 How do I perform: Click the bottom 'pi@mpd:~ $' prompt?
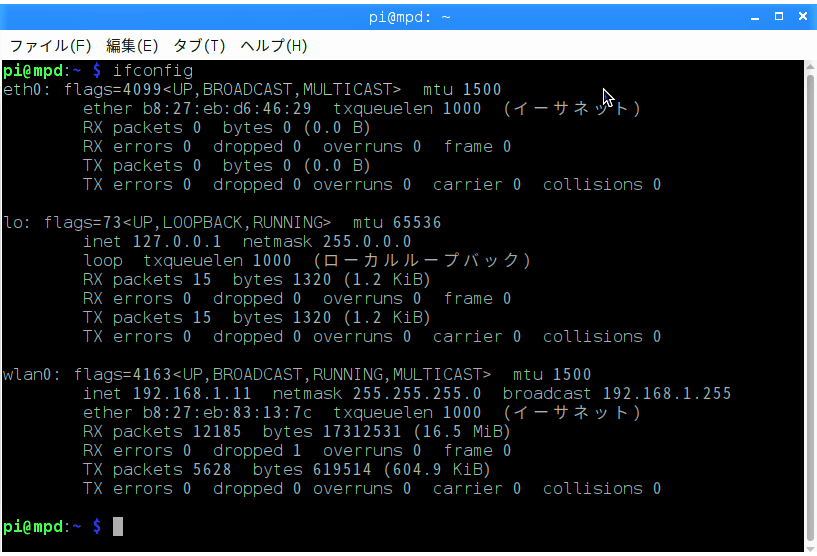[52, 527]
